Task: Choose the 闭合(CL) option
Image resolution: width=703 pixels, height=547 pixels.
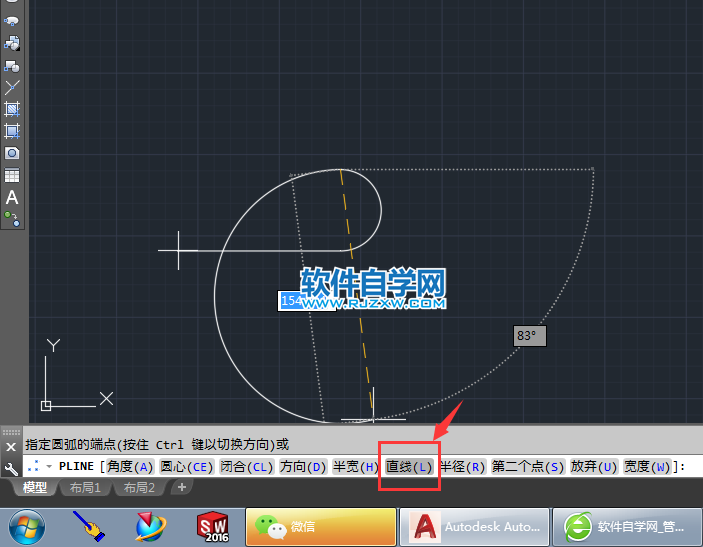Action: click(x=246, y=467)
